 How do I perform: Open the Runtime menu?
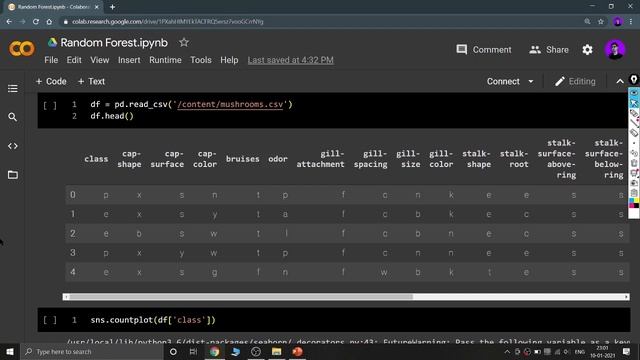click(165, 60)
